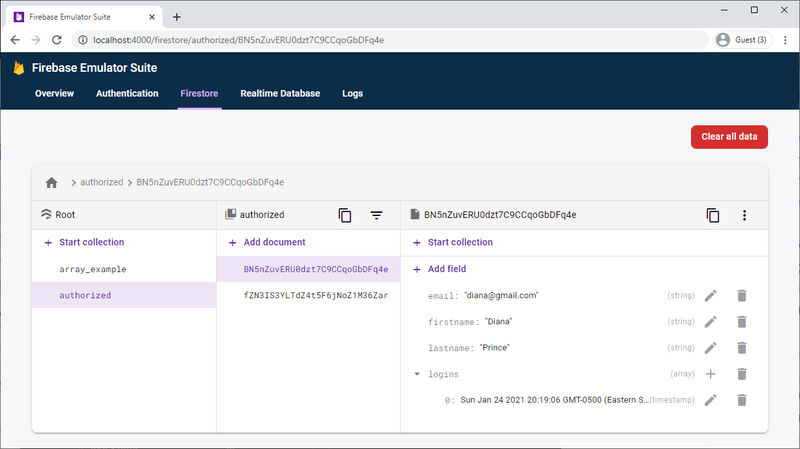
Task: Copy document path icon in document header
Action: coord(713,215)
